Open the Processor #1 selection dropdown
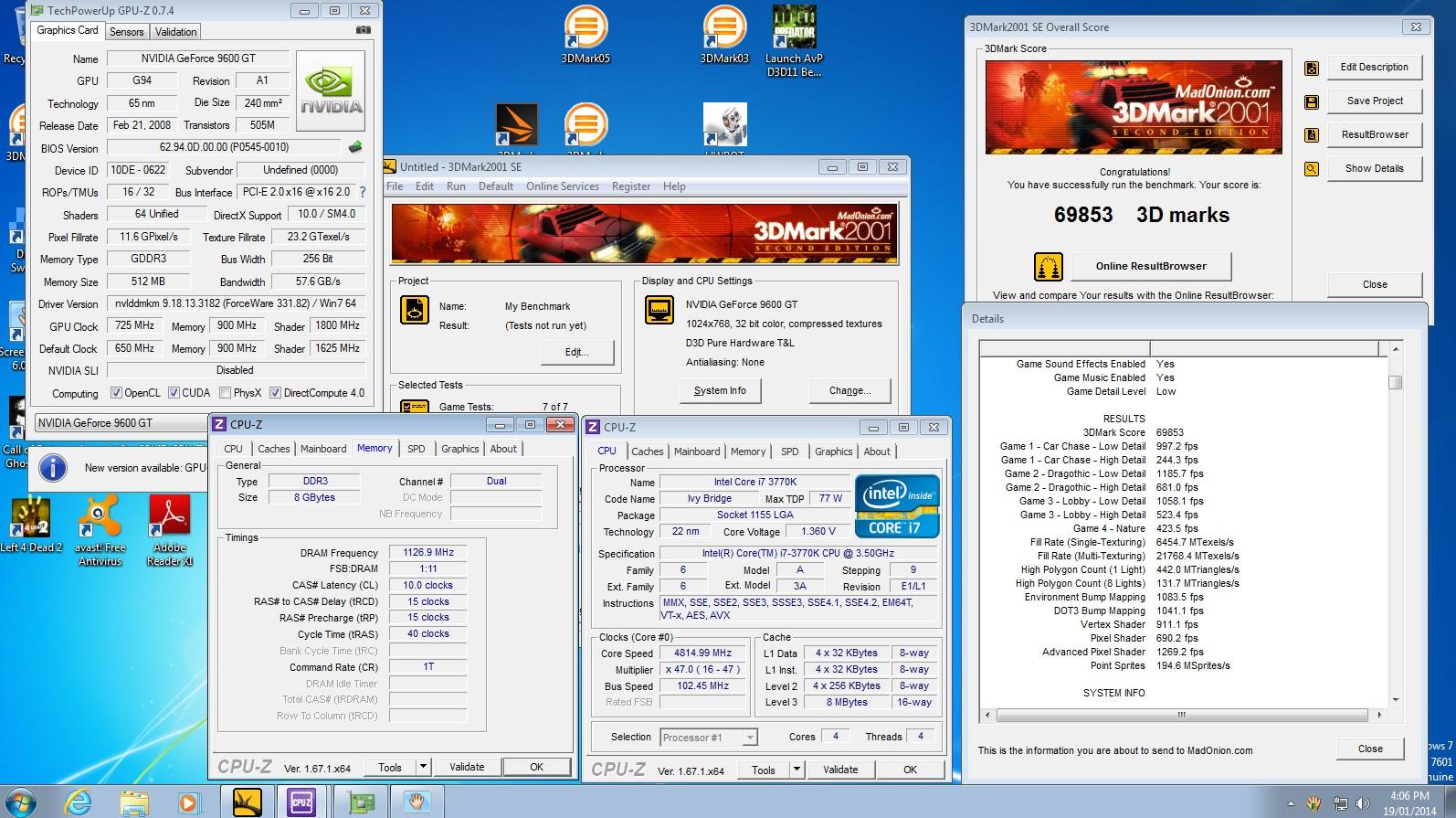 [x=709, y=738]
